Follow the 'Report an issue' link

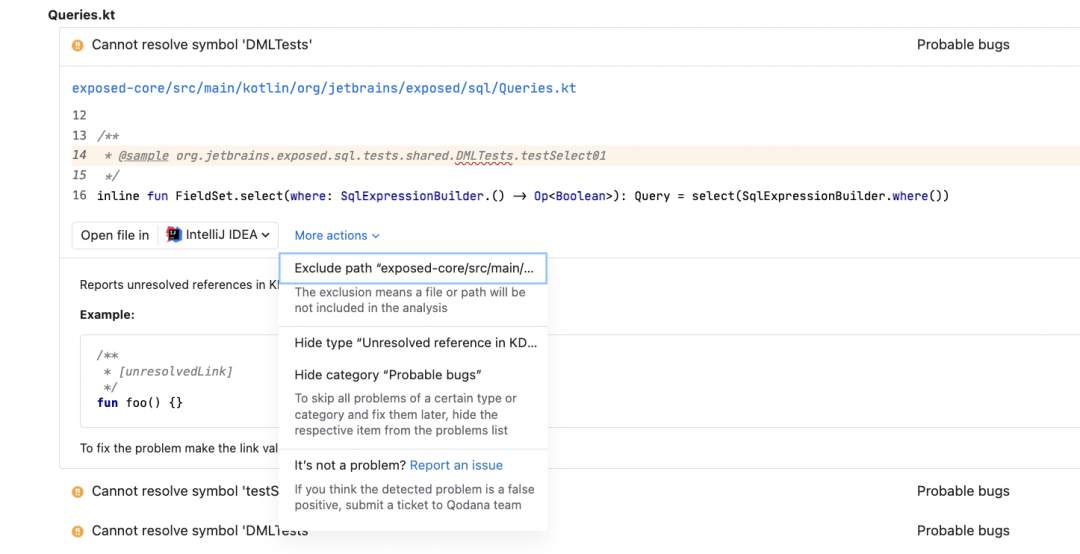[x=456, y=465]
